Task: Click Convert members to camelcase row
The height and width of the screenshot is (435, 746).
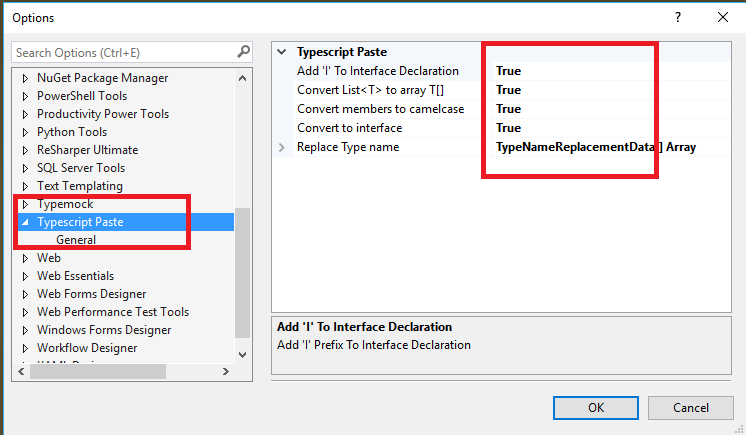Action: (501, 109)
